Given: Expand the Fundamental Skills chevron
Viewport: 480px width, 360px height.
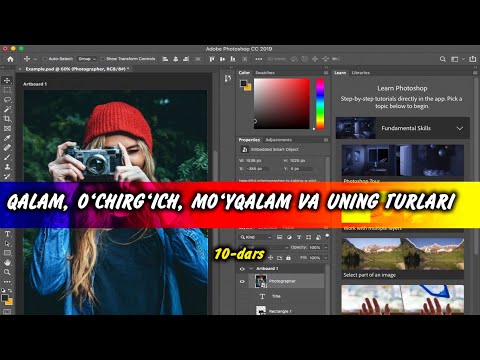Looking at the screenshot, I should pyautogui.click(x=460, y=128).
